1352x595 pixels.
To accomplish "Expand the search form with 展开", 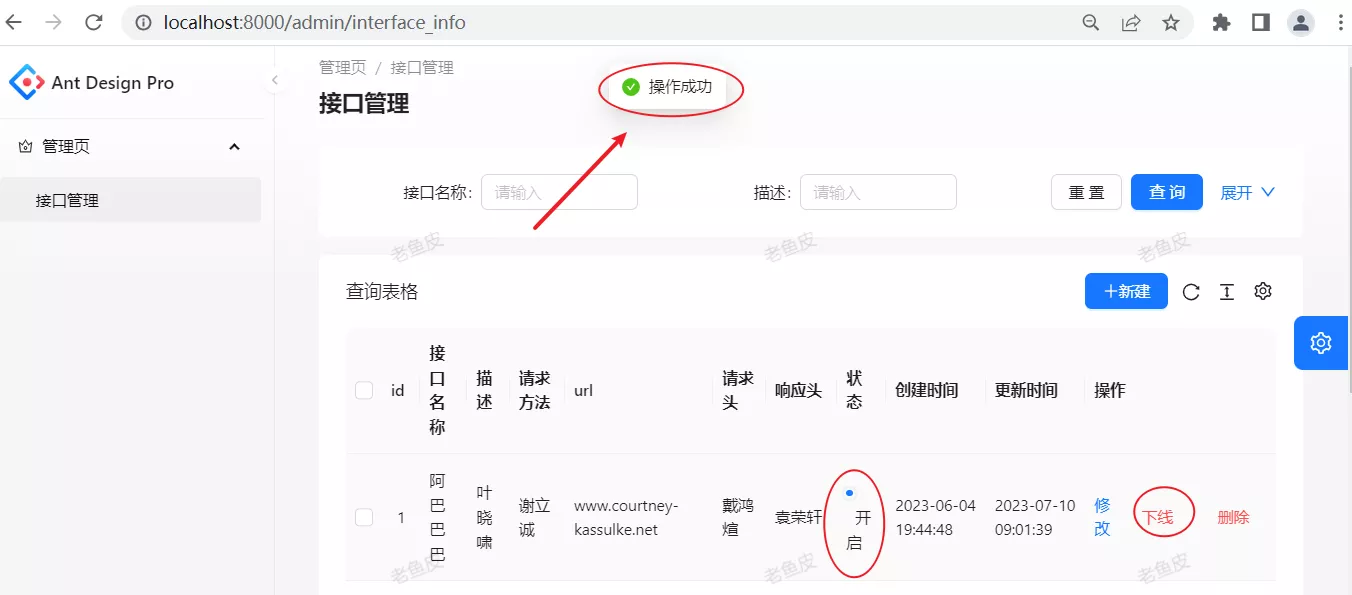I will click(1248, 192).
